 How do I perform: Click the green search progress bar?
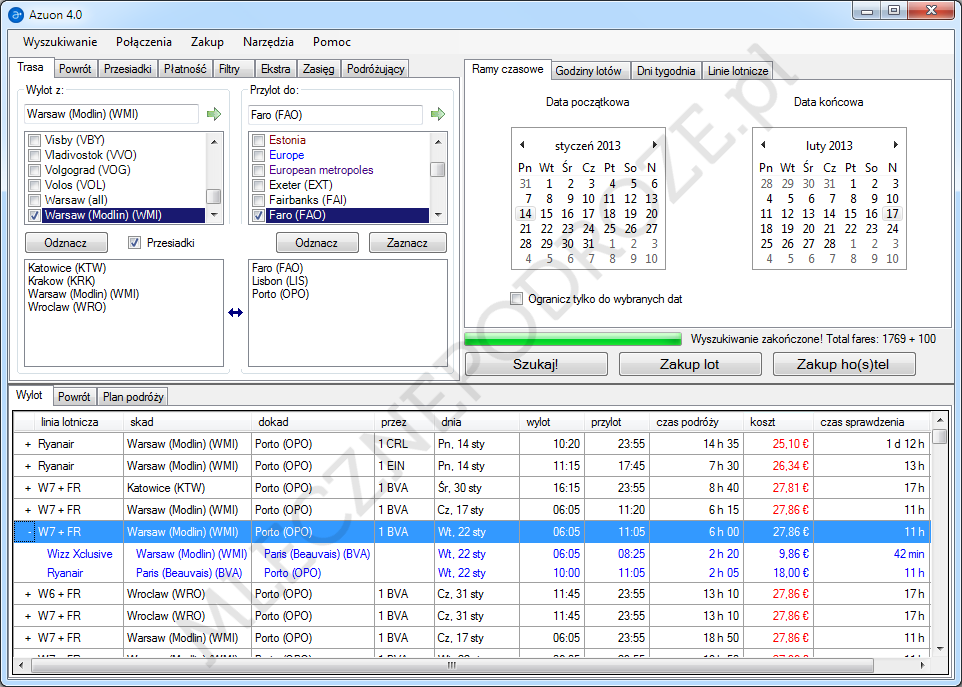(572, 339)
